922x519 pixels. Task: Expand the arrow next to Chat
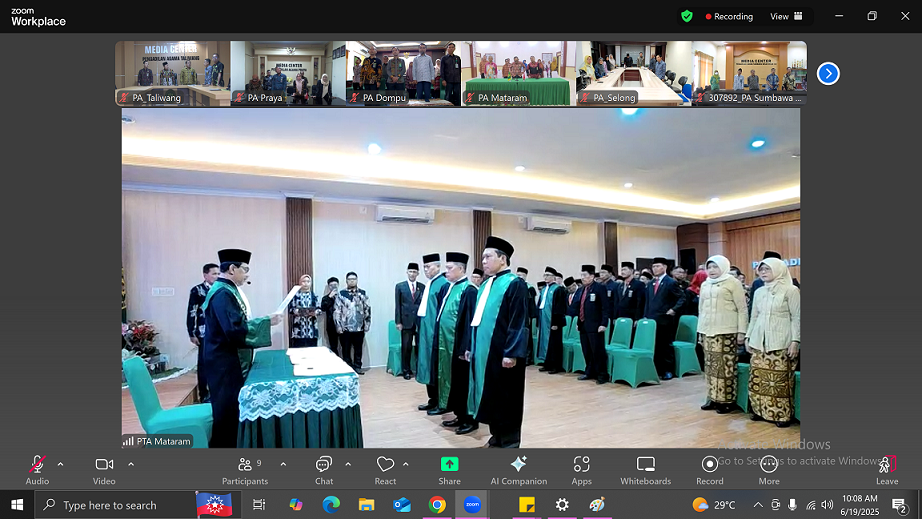coord(348,464)
